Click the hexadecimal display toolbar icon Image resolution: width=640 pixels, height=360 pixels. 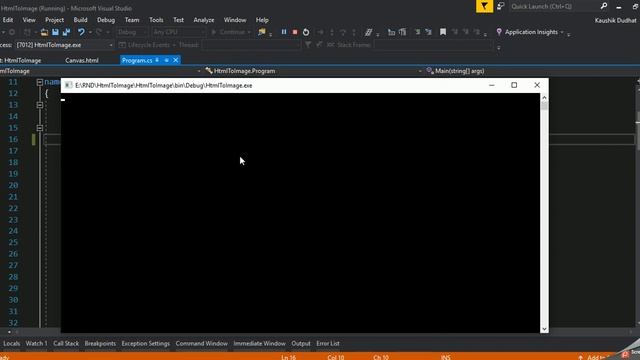tap(368, 32)
